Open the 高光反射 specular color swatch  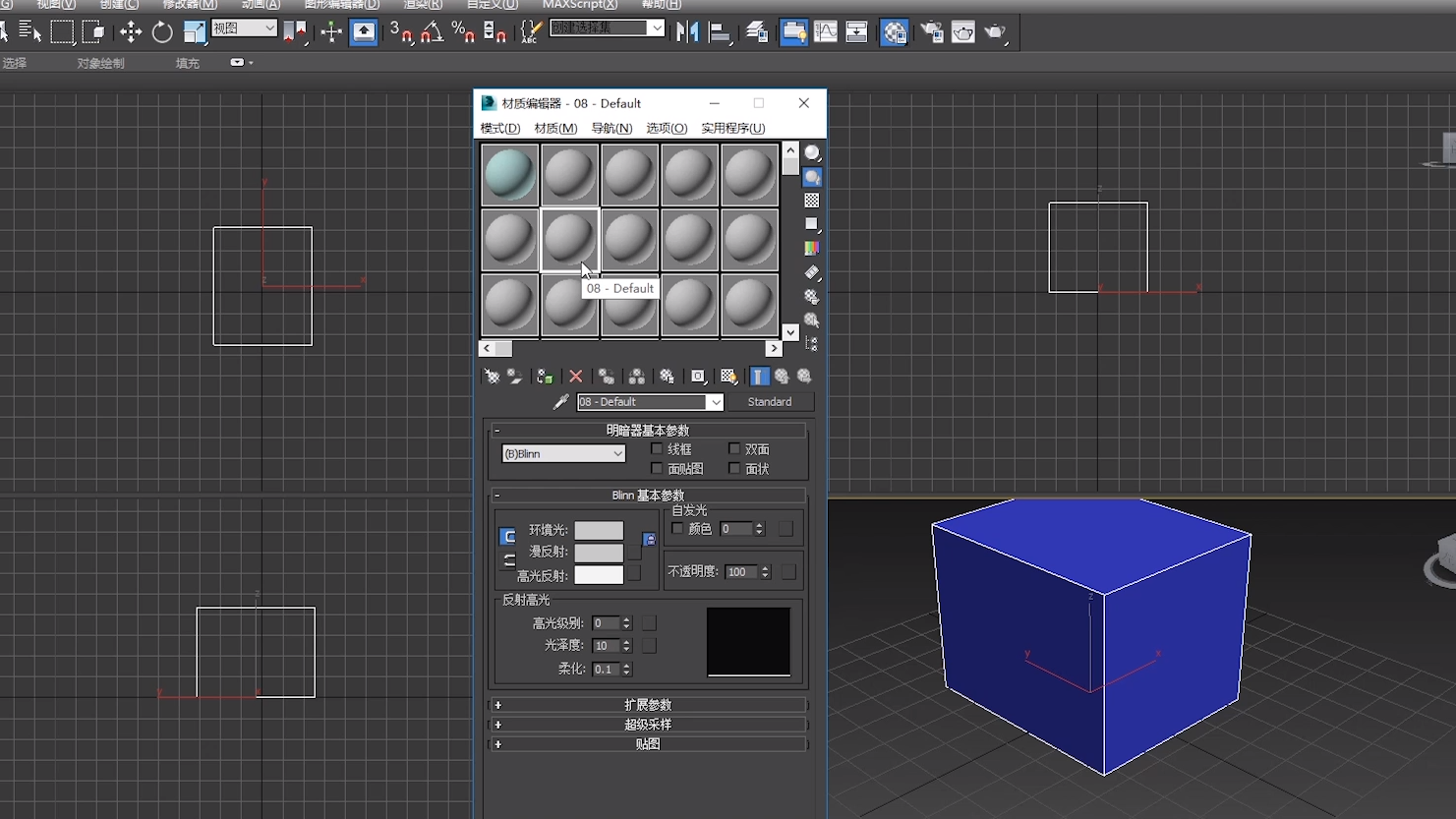tap(599, 575)
